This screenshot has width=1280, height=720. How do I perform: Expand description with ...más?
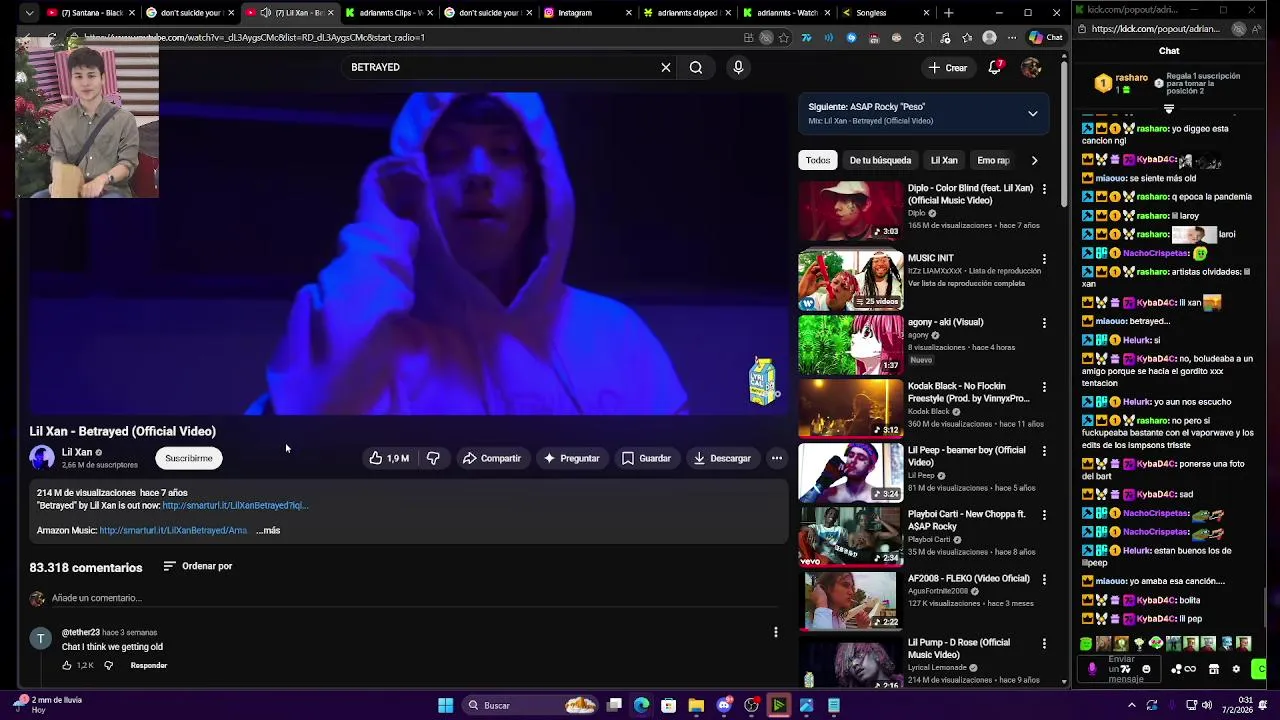pos(268,531)
